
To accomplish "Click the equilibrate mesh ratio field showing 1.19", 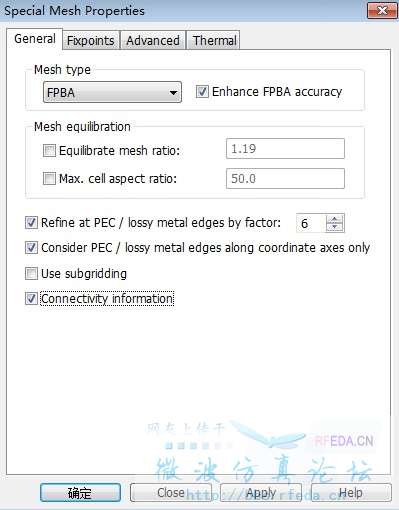I will 285,149.
